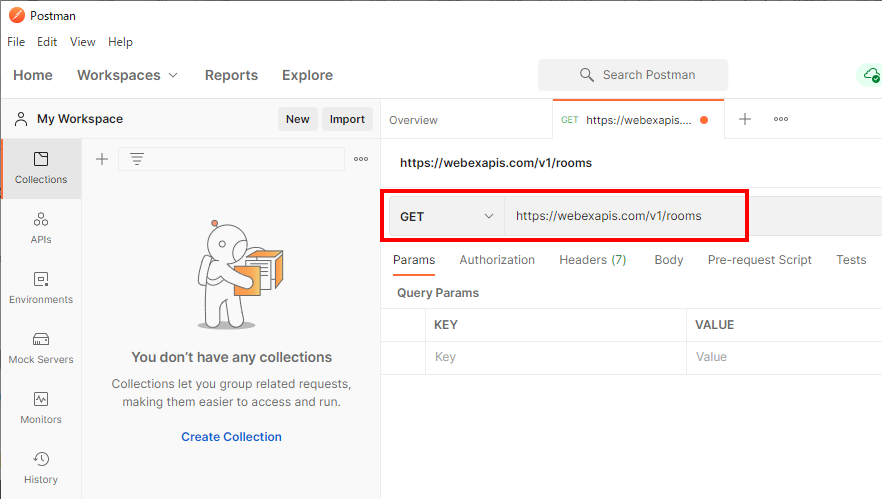
Task: Switch to the Headers (7) tab
Action: click(592, 260)
